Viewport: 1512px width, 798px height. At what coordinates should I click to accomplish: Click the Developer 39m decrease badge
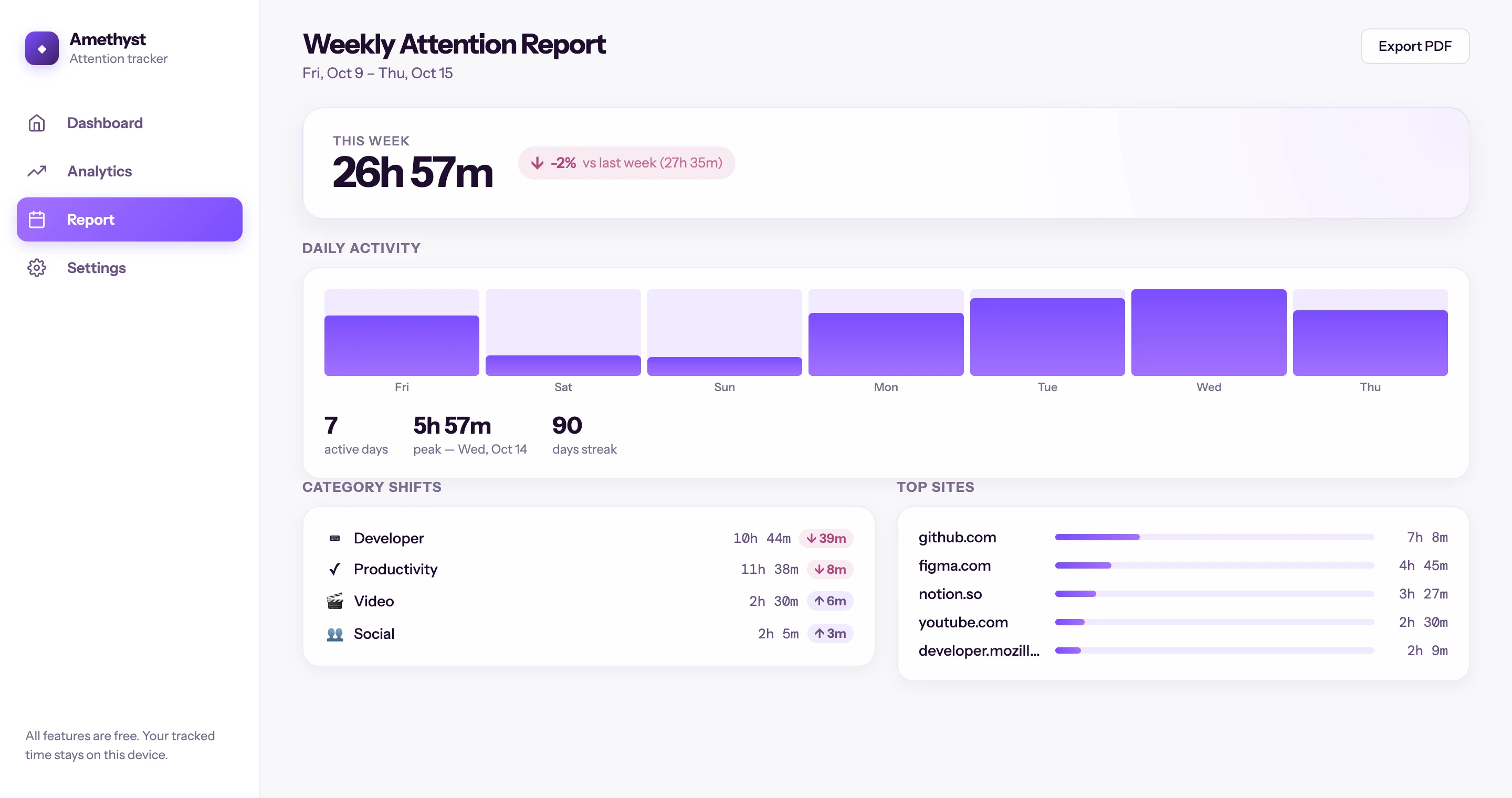[x=826, y=538]
